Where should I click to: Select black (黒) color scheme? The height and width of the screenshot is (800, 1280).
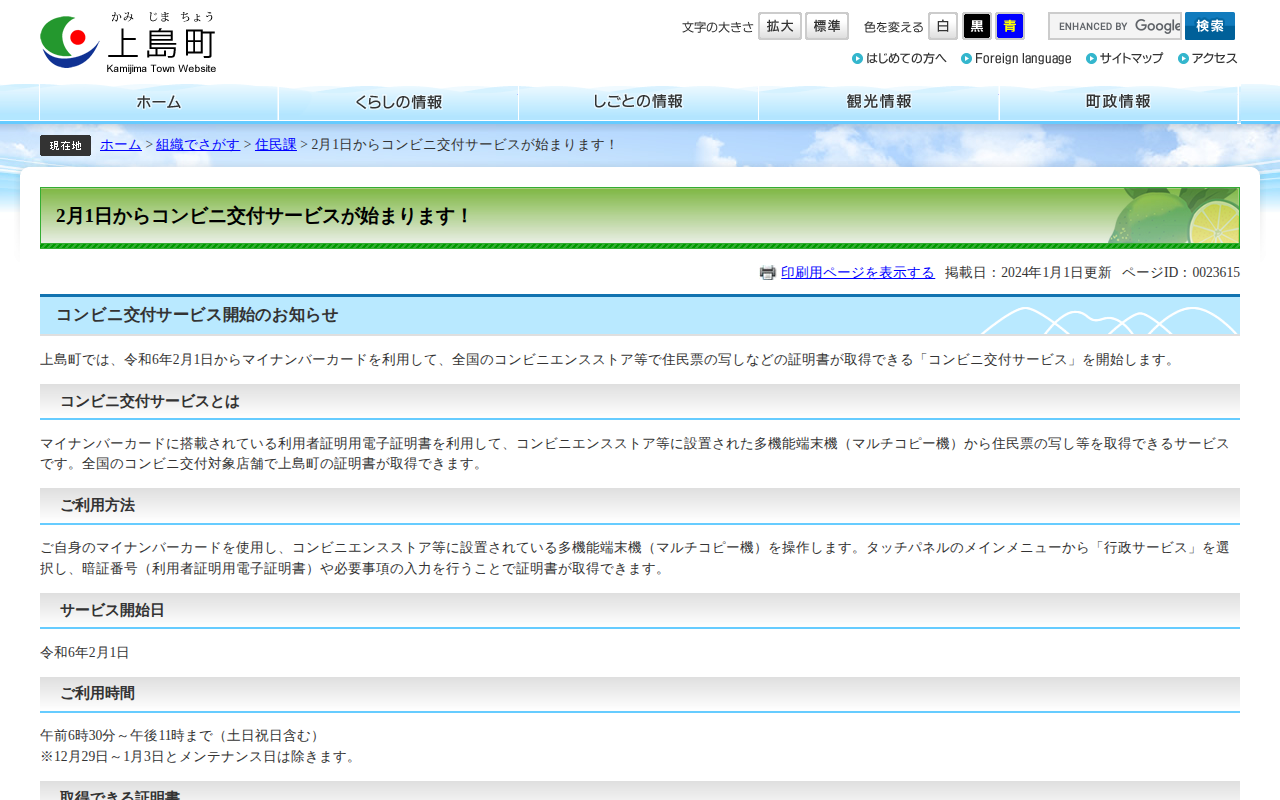tap(977, 26)
